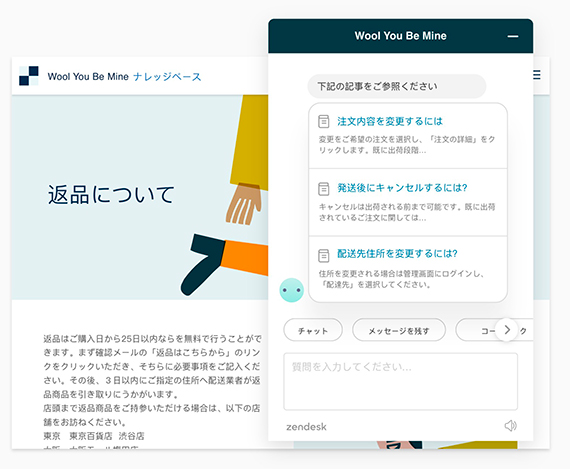This screenshot has height=469, width=570.
Task: Click the Wool You Be Mine site title
Action: (88, 76)
